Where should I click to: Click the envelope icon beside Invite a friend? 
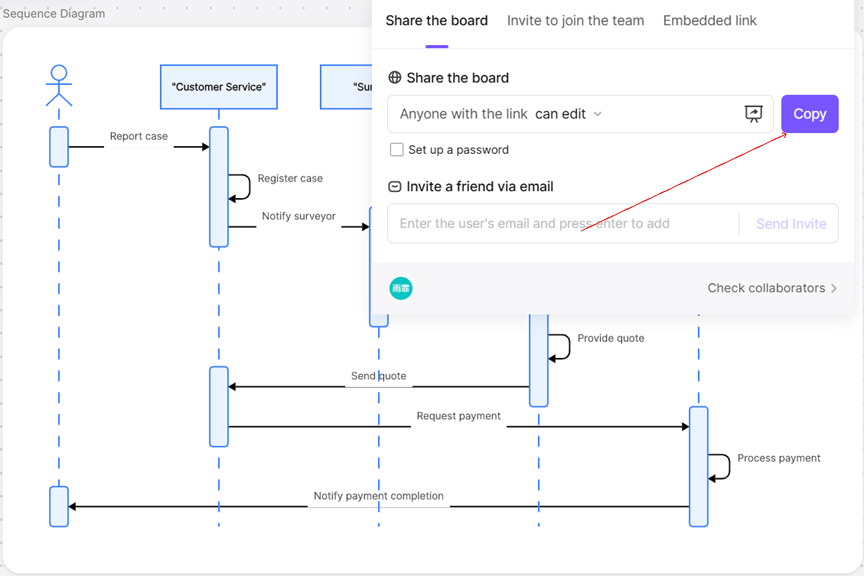coord(395,187)
